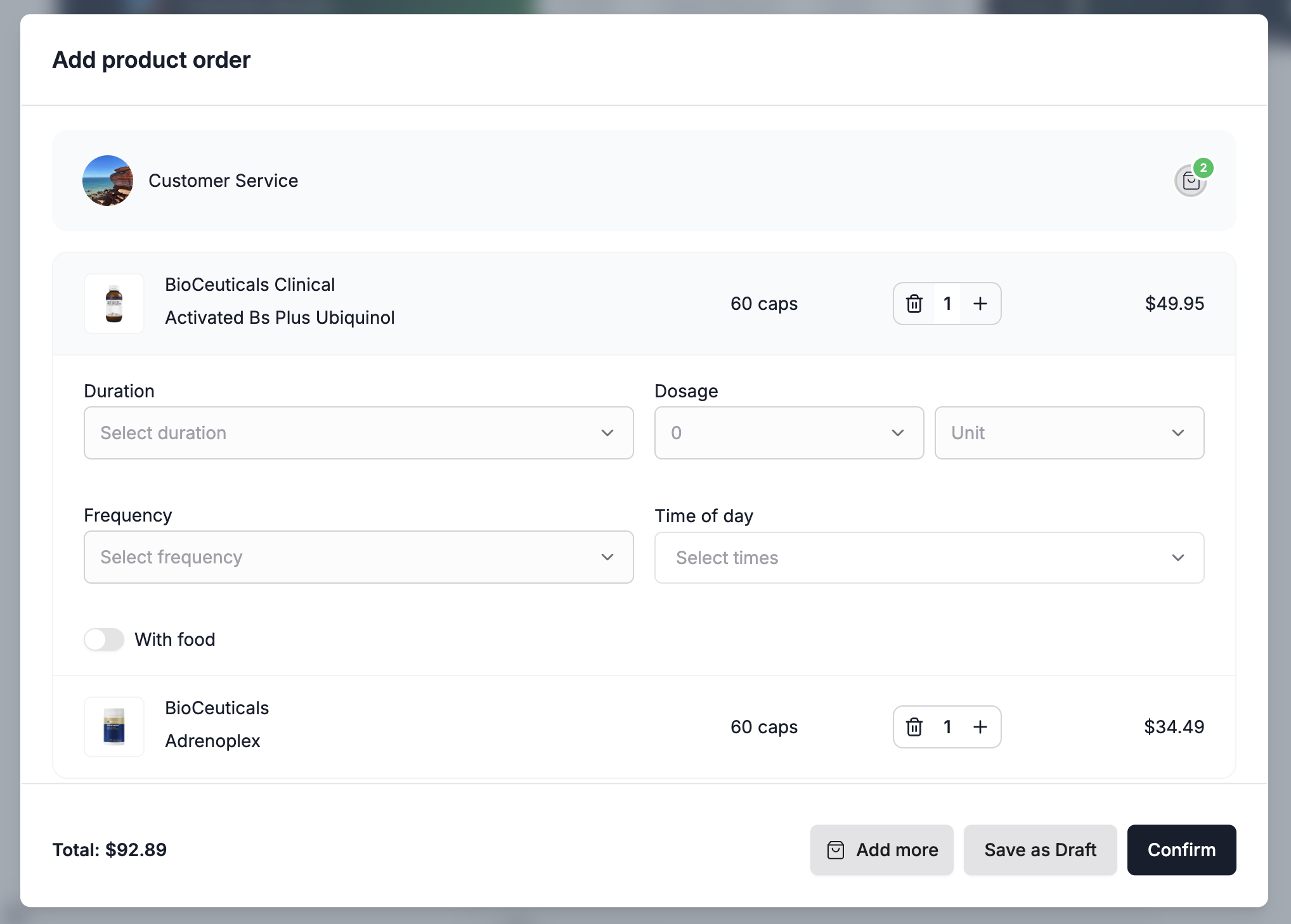Click 60 caps in Adrenoplex row

pyautogui.click(x=764, y=727)
